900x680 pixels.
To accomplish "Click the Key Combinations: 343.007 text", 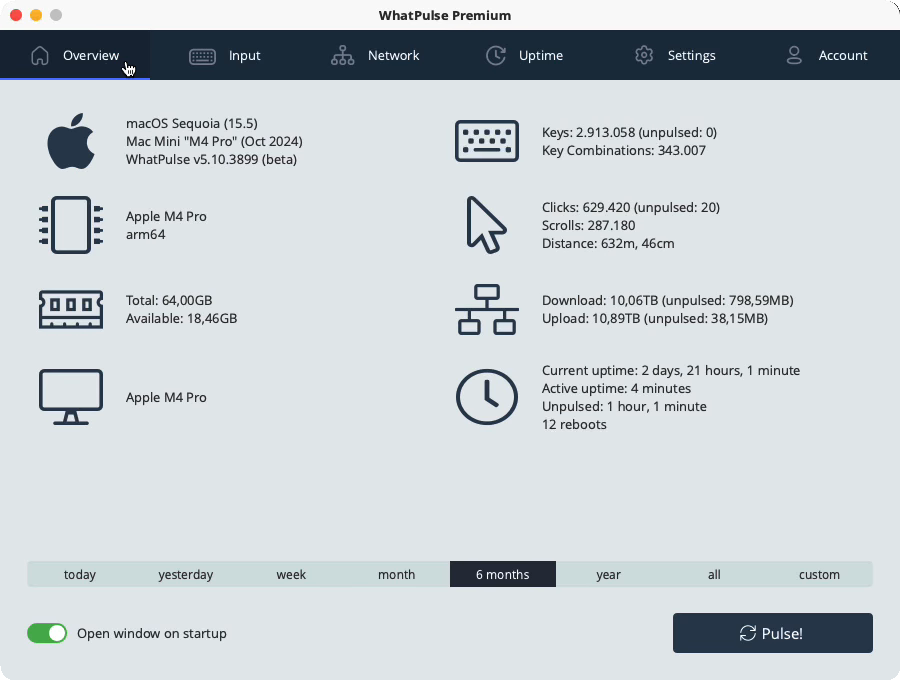I will pos(624,150).
